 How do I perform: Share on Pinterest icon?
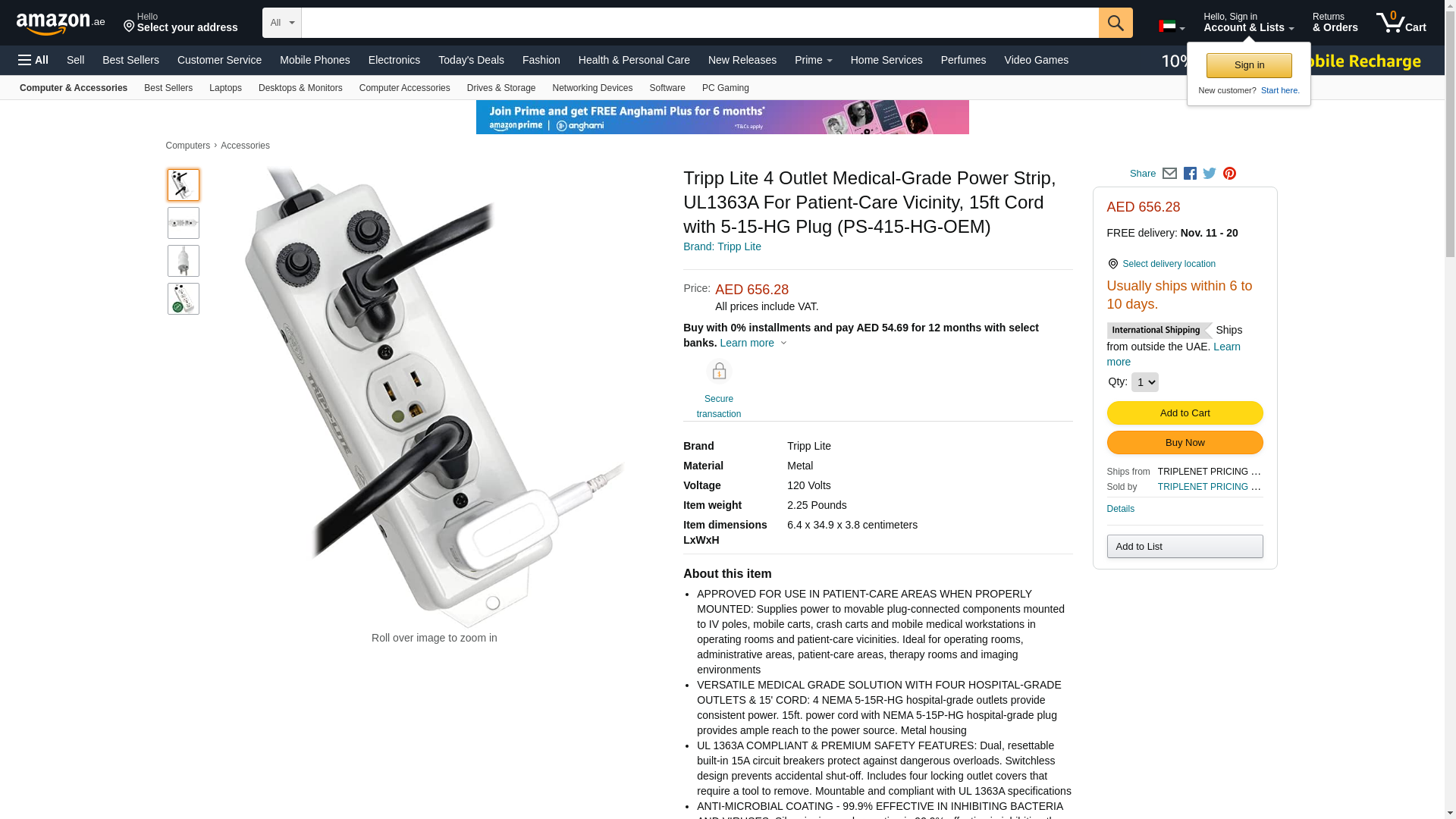coord(1229,174)
